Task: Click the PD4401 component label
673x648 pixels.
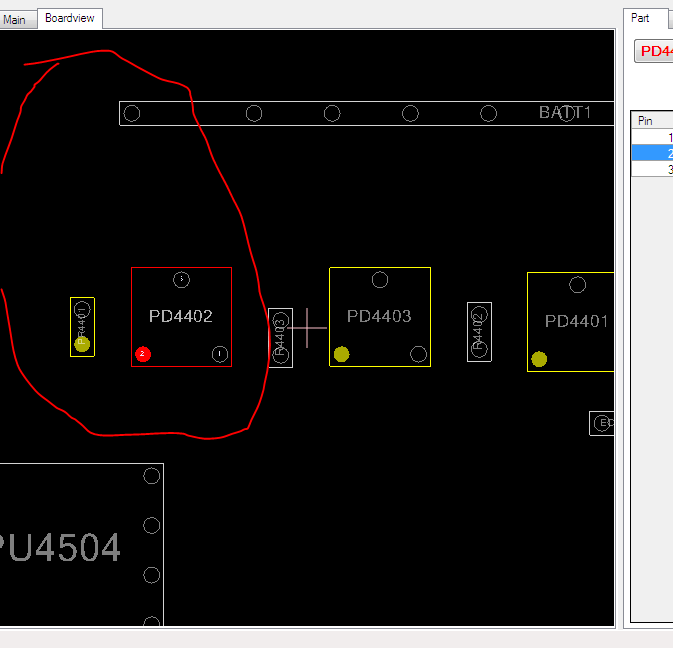Action: tap(576, 321)
